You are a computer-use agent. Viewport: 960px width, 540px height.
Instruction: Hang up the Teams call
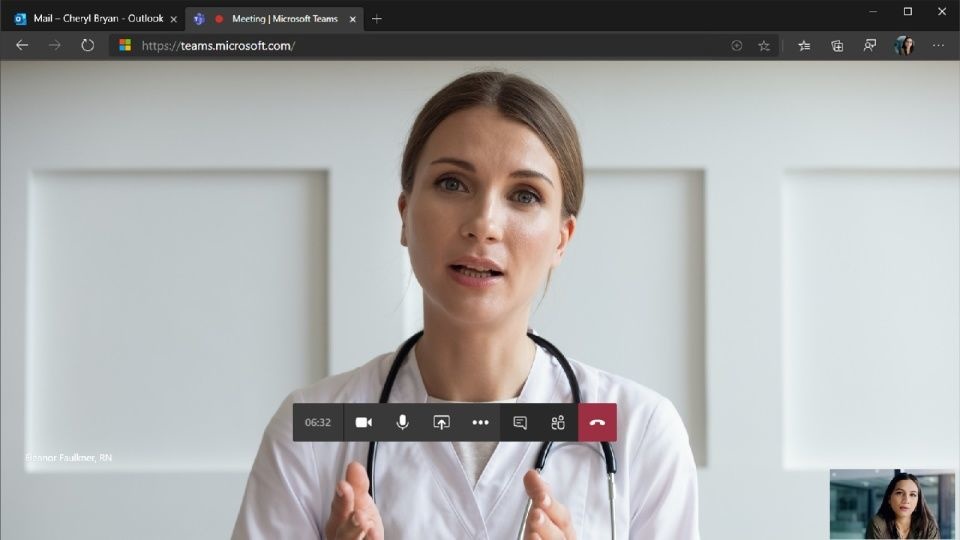[x=597, y=423]
